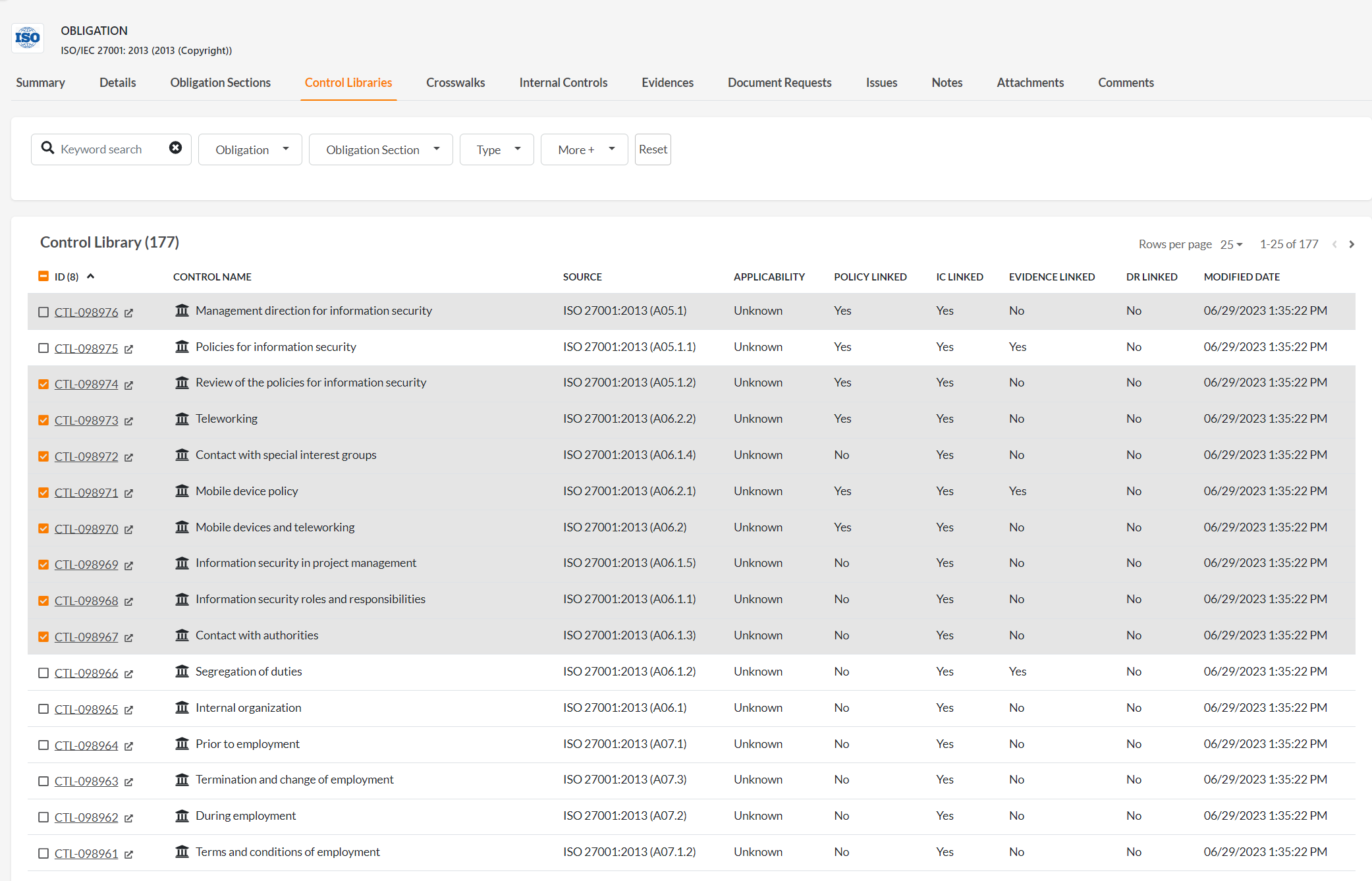The width and height of the screenshot is (1372, 881).
Task: Open the Obligation Section dropdown
Action: coord(381,149)
